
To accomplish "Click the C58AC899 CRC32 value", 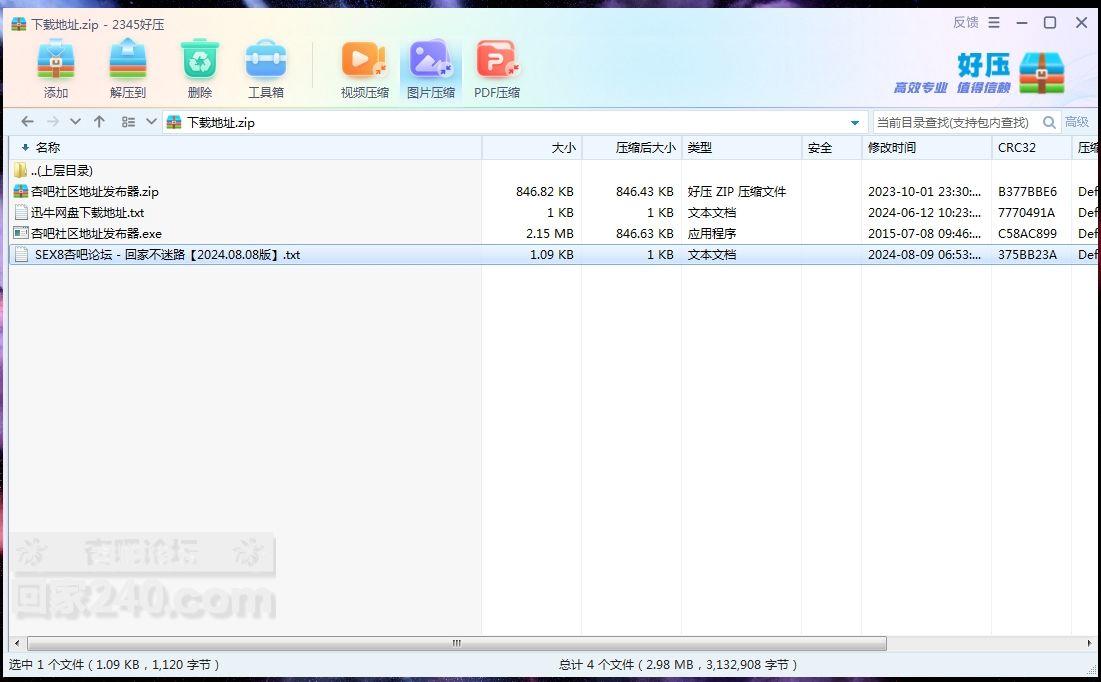I will pos(1027,233).
